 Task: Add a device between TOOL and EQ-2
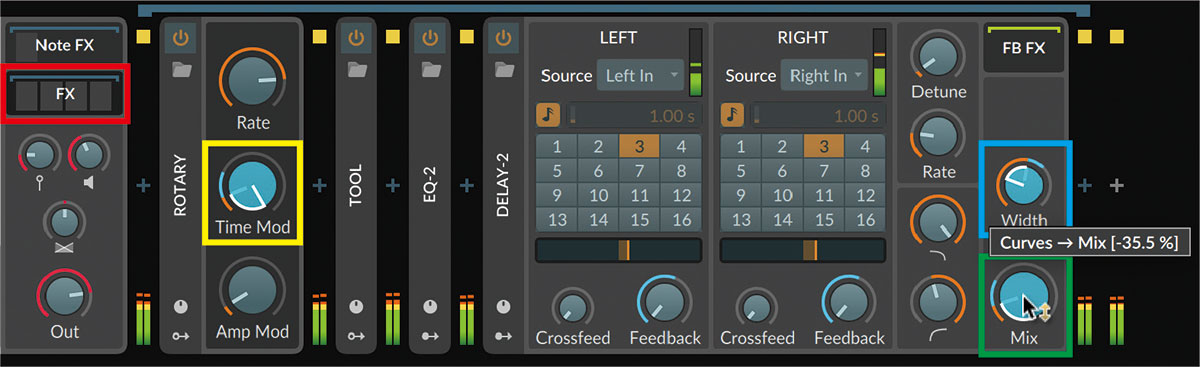(392, 185)
